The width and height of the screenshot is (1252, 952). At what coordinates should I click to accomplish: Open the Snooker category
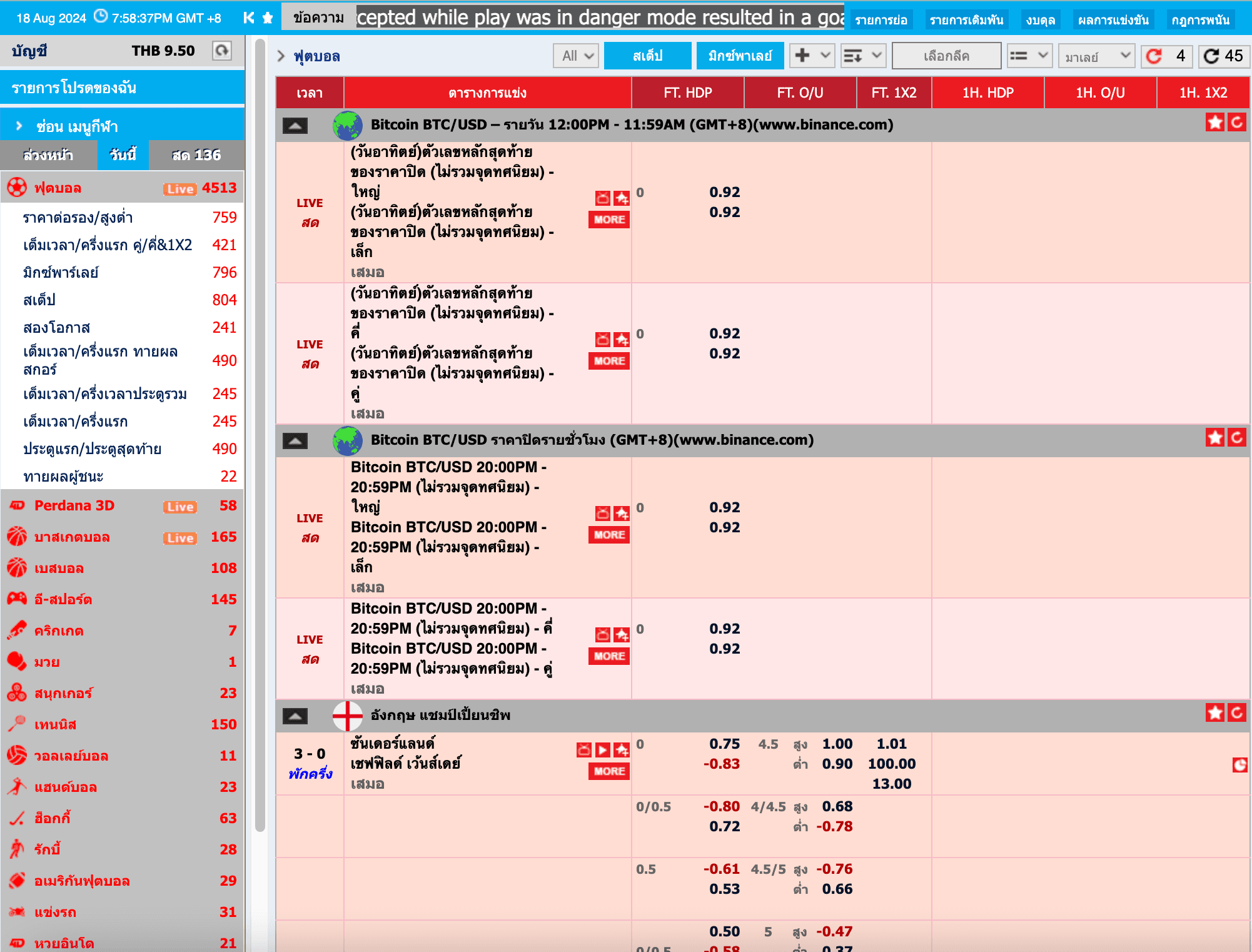pyautogui.click(x=123, y=693)
